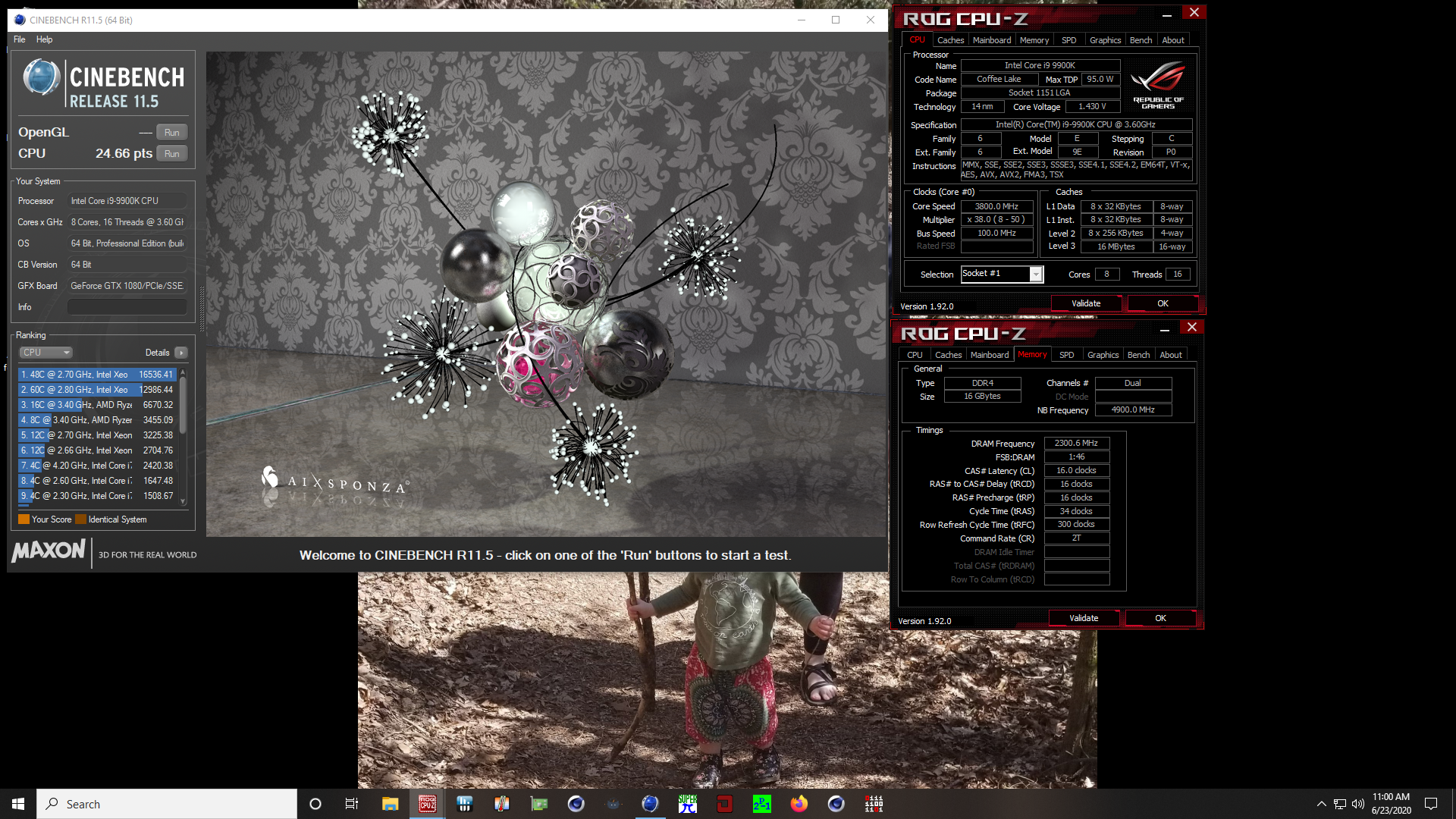Select the ROG CPU-Z taskbar icon
The height and width of the screenshot is (819, 1456).
[428, 804]
